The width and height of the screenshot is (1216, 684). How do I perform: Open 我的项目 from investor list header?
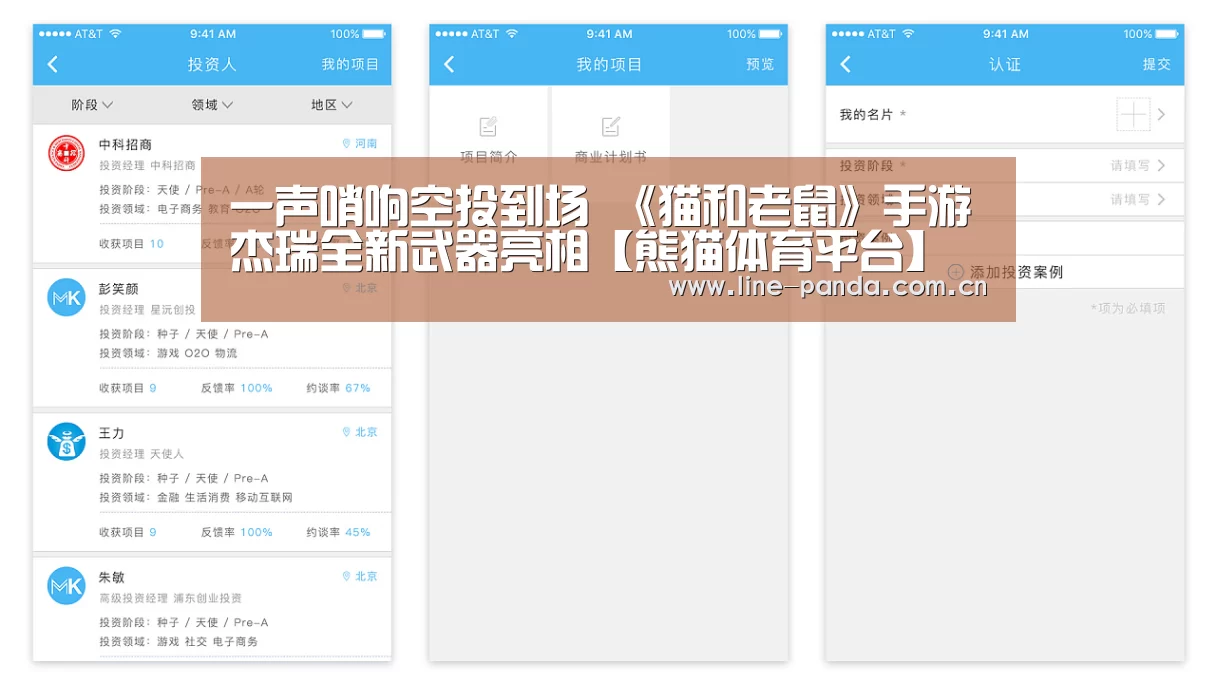coord(350,64)
